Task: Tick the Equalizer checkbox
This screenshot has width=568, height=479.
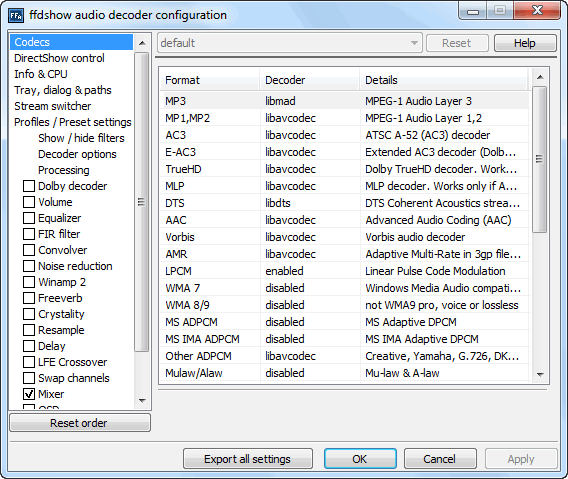Action: [x=29, y=218]
